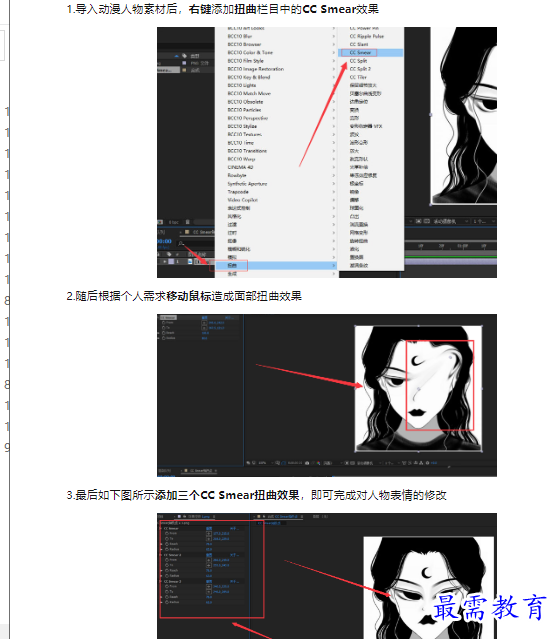Click search icon in step 1 timeline

tap(181, 243)
